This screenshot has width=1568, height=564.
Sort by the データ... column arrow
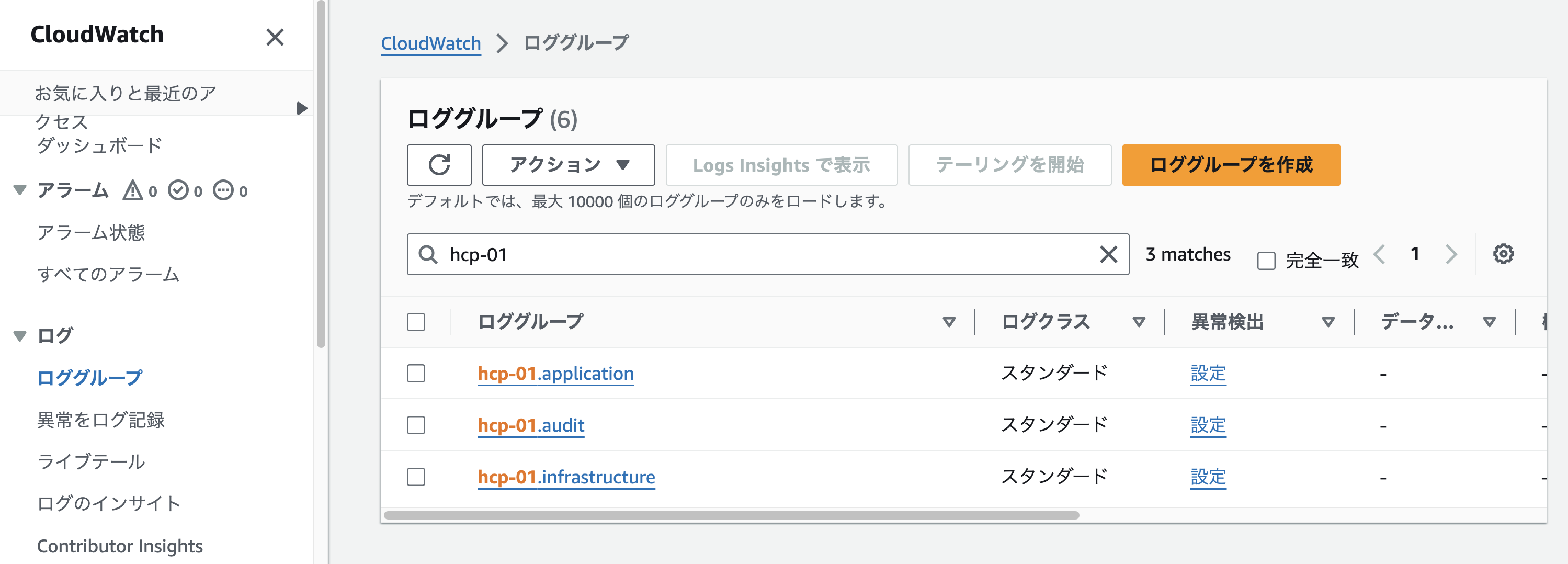[1489, 322]
